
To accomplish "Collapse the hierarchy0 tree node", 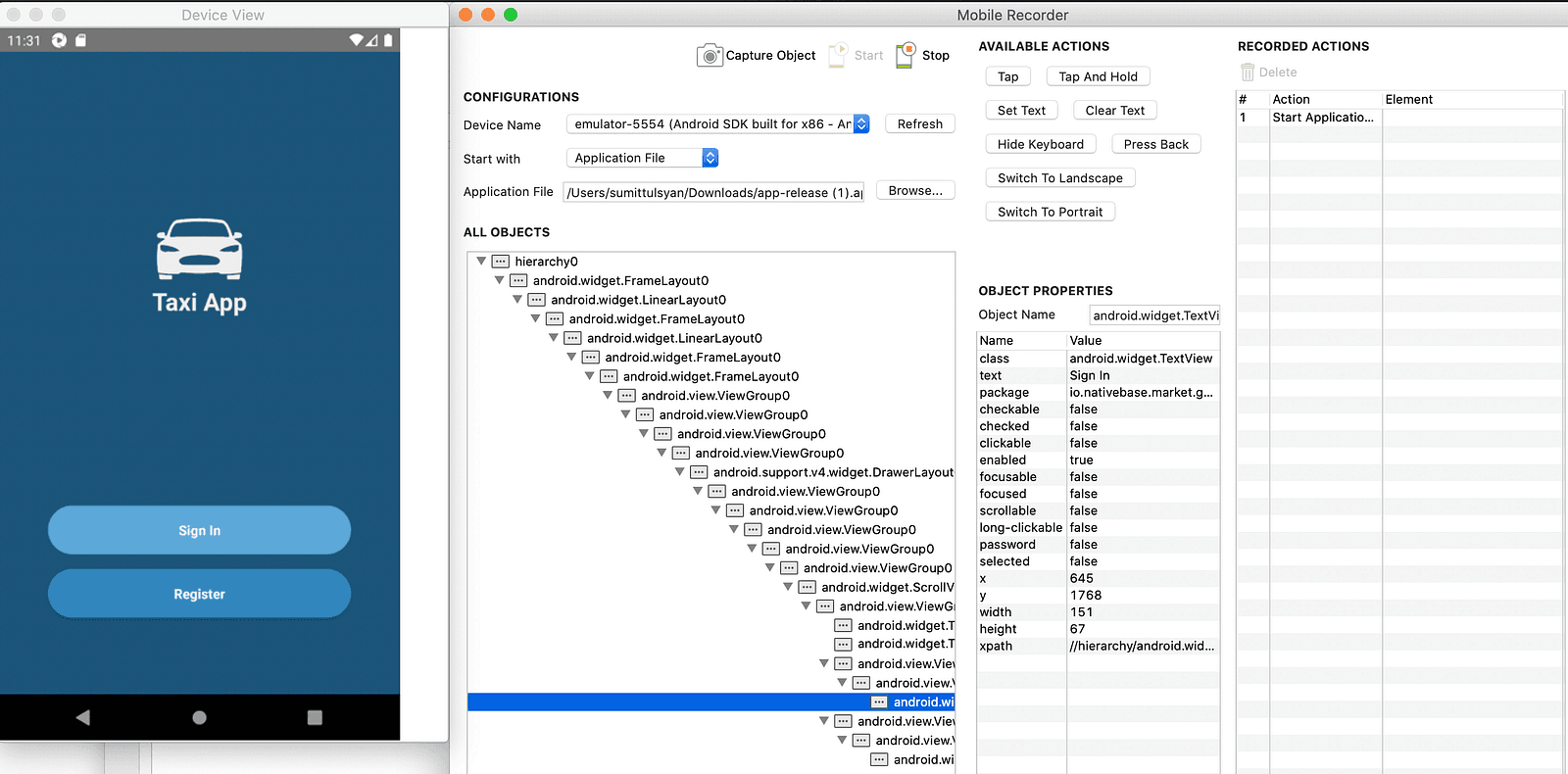I will (x=481, y=262).
